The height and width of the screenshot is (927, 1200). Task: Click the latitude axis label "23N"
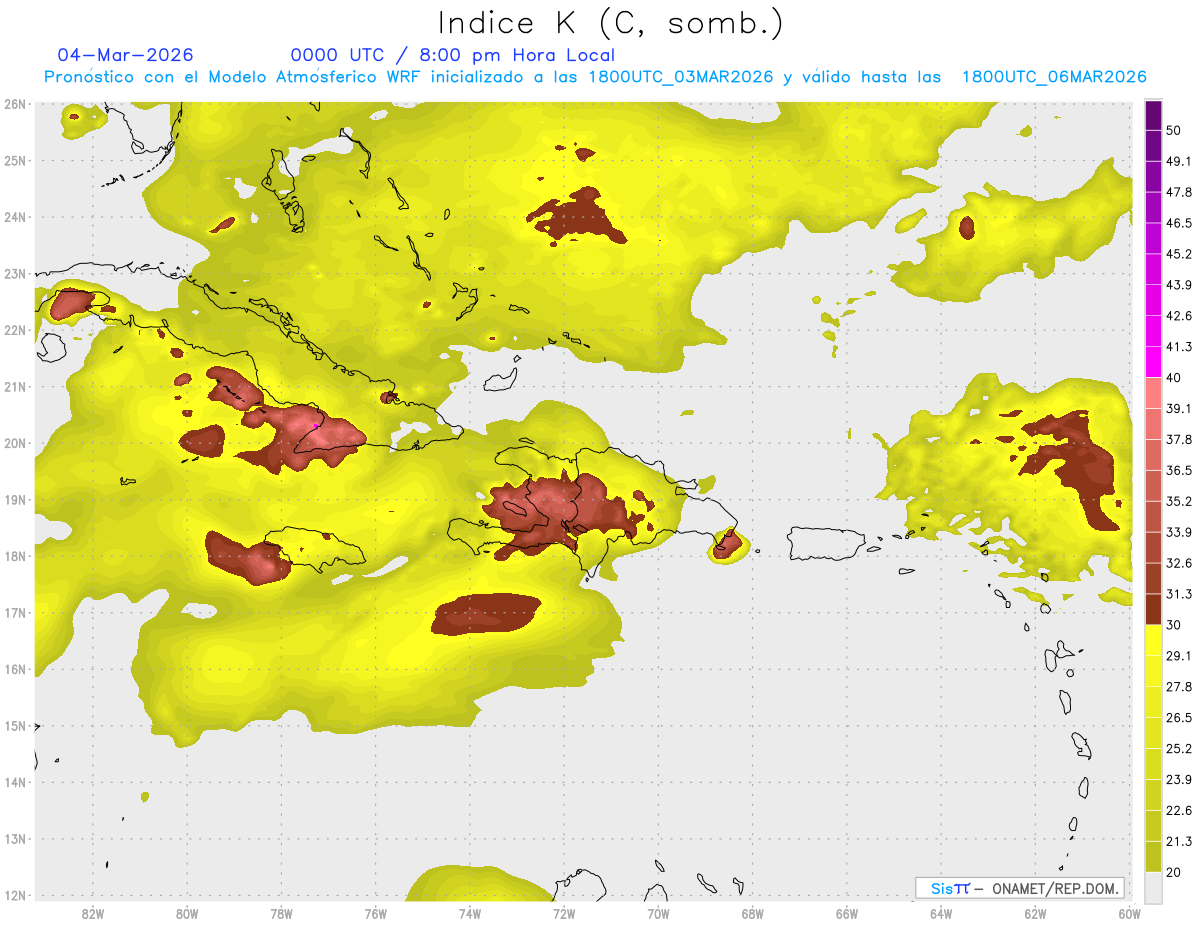click(x=14, y=274)
